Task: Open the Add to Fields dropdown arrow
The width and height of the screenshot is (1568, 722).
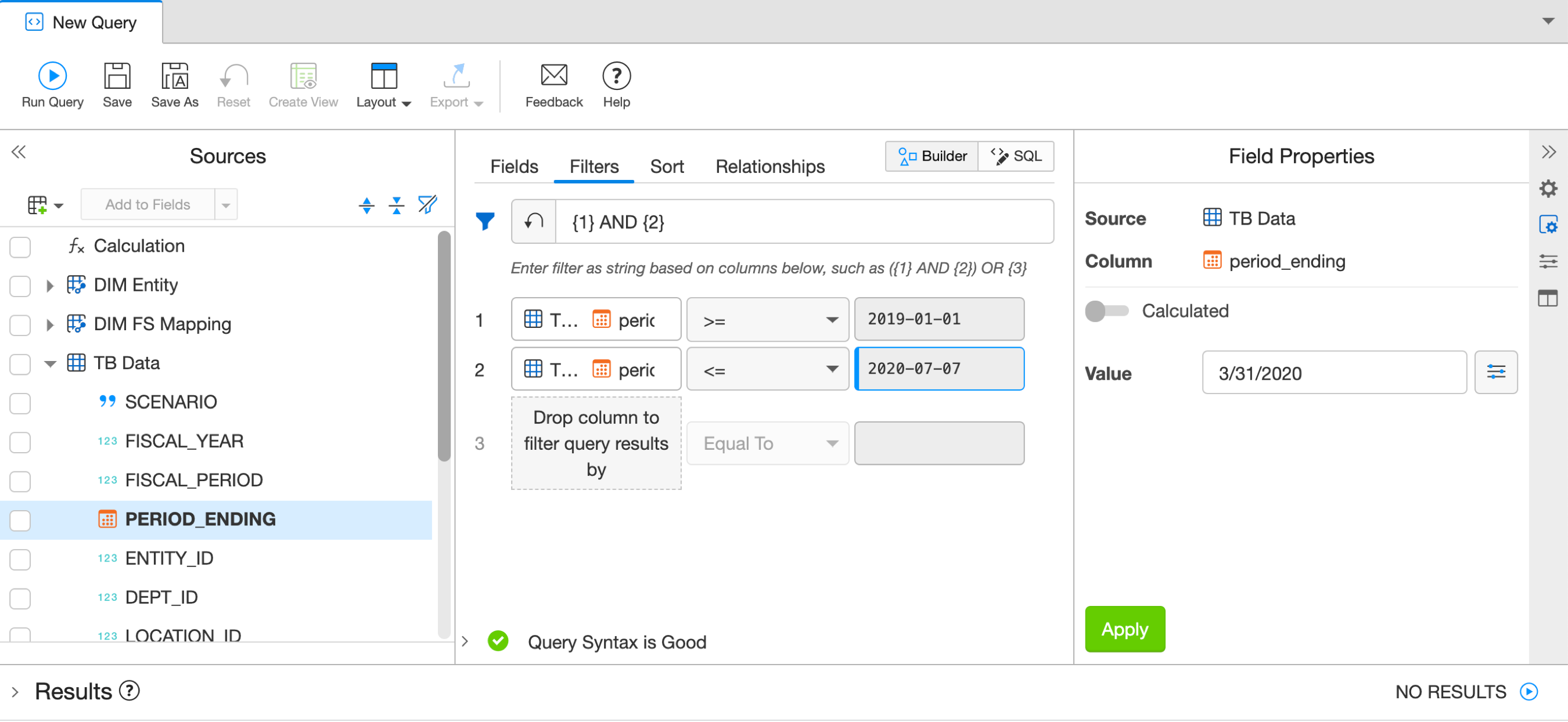Action: pos(226,204)
